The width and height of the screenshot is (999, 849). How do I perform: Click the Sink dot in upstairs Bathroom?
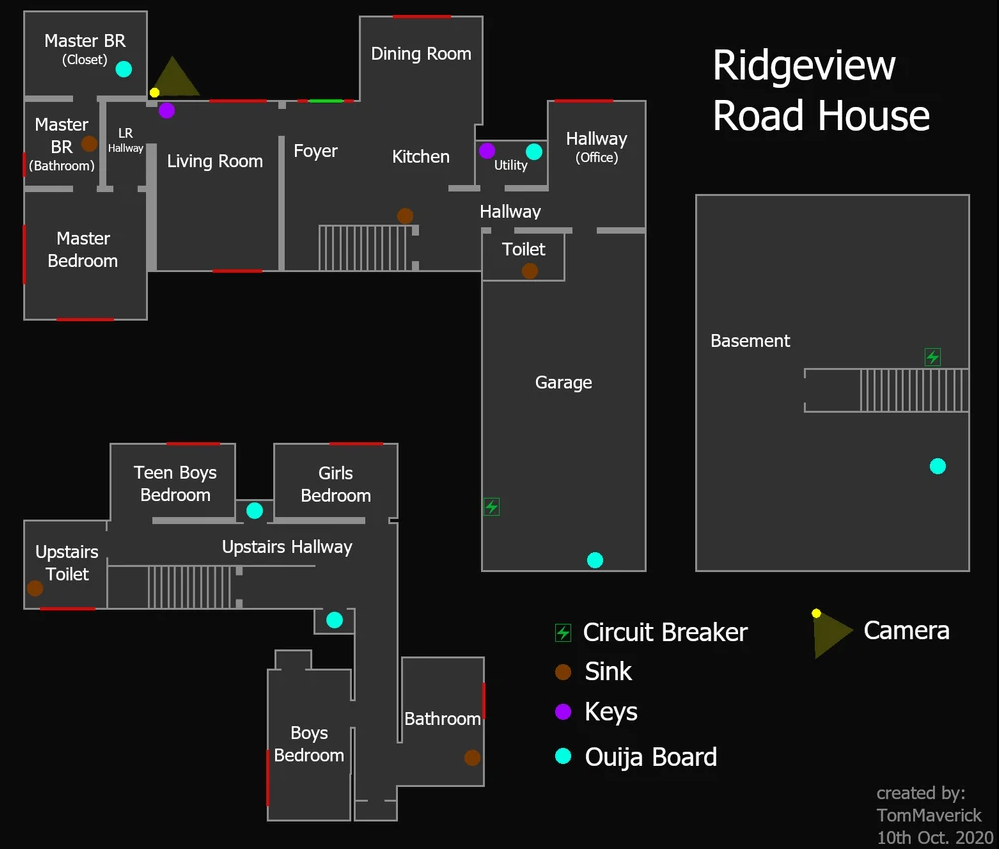click(472, 757)
